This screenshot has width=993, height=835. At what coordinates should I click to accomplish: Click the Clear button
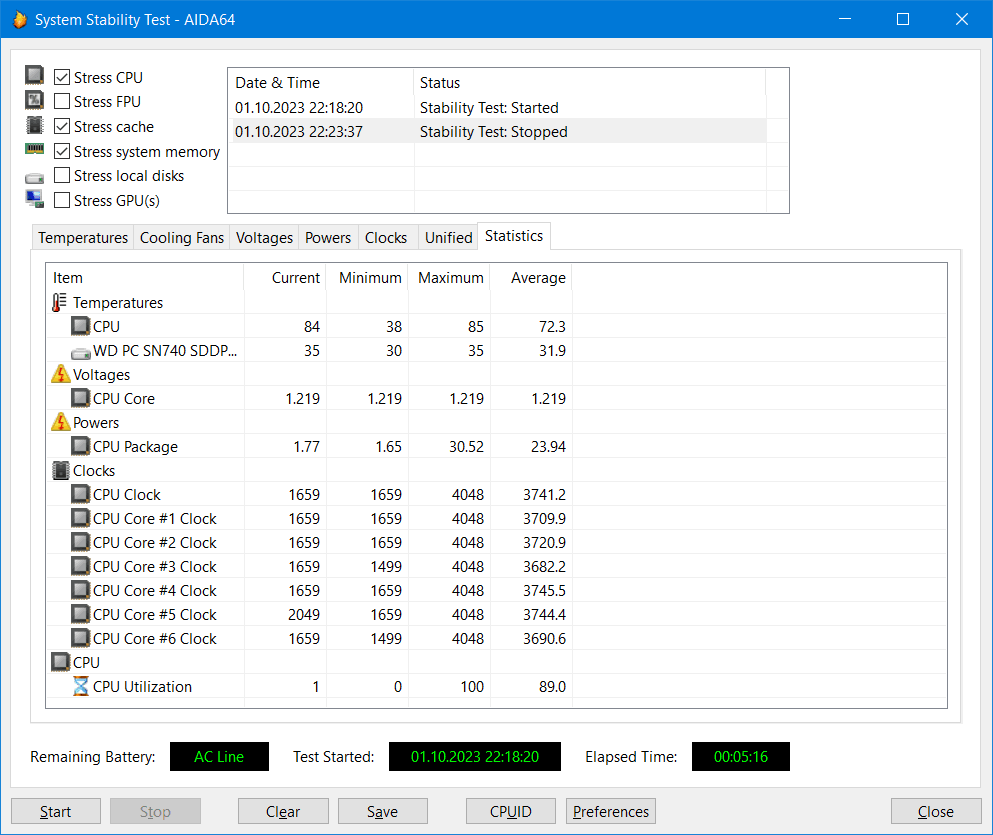283,812
